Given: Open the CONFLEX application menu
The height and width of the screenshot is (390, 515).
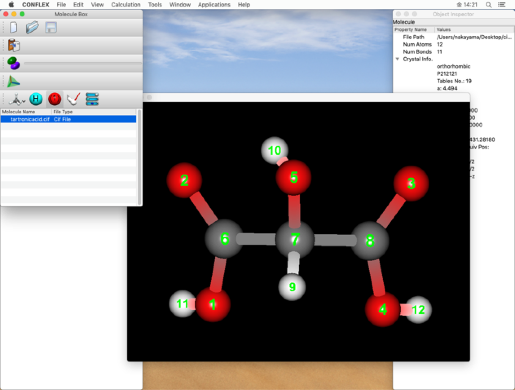Looking at the screenshot, I should (36, 5).
